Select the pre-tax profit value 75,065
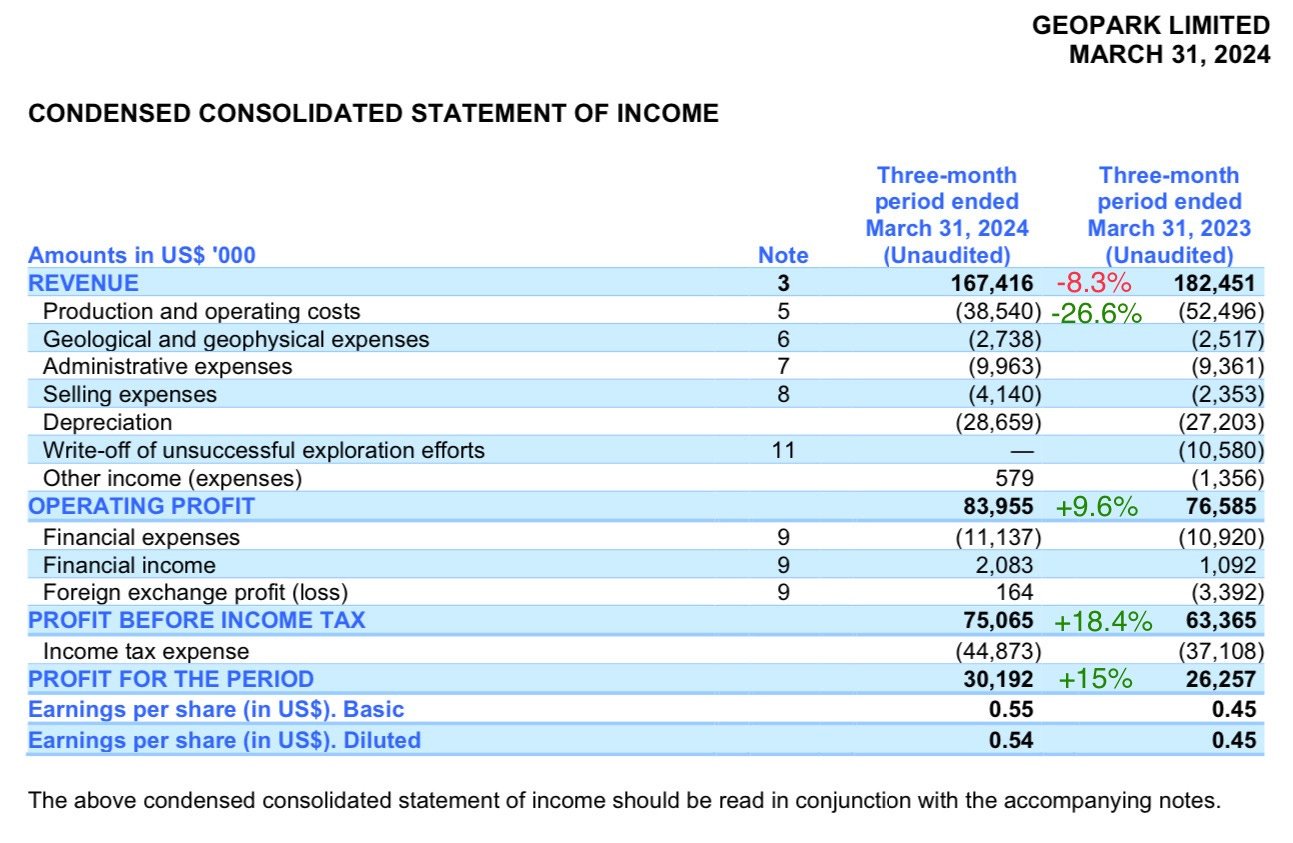Viewport: 1293px width, 843px height. tap(998, 620)
